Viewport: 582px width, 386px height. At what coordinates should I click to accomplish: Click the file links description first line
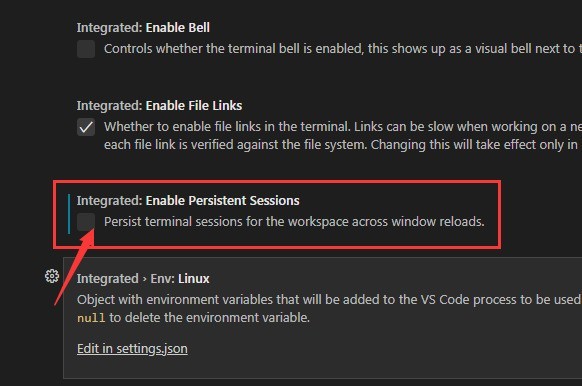(x=343, y=127)
